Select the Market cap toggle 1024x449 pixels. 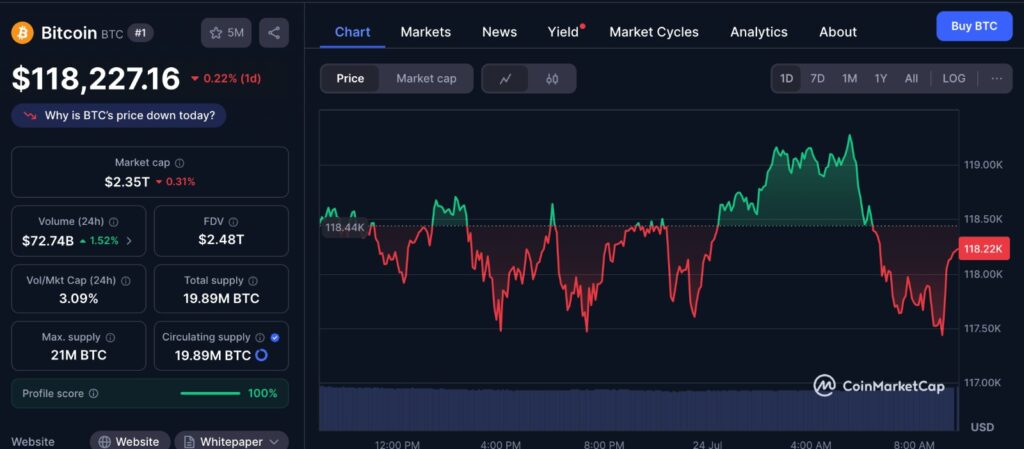[426, 79]
